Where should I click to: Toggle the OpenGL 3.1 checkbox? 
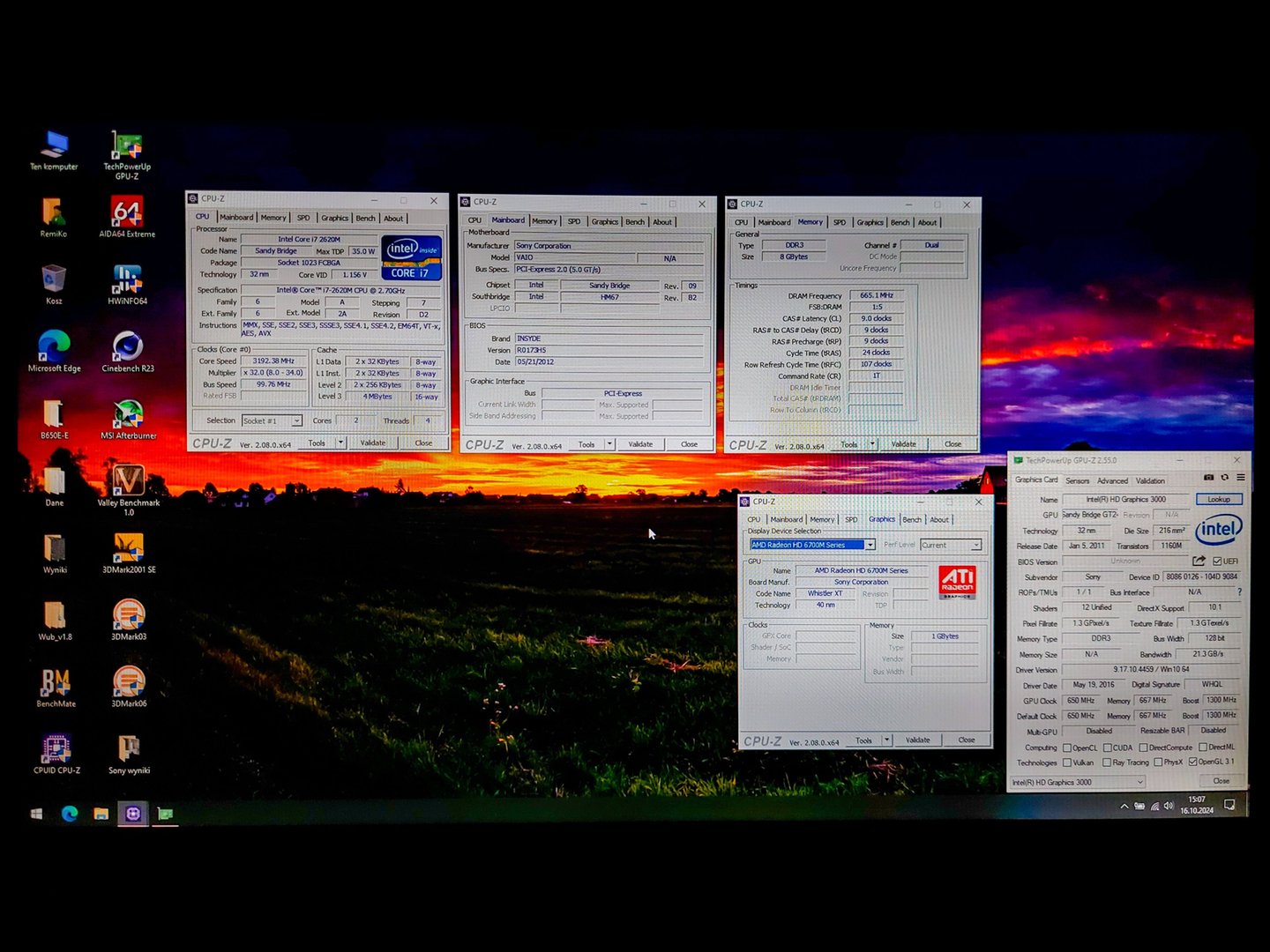click(x=1192, y=762)
